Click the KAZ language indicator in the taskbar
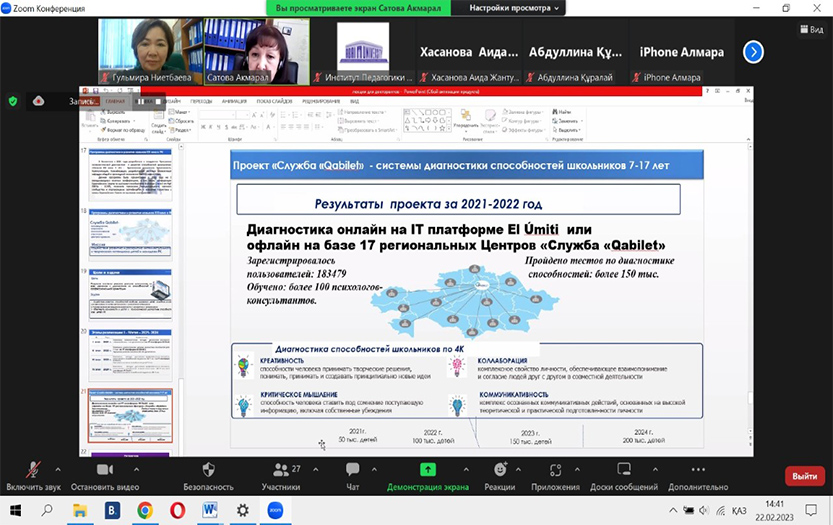The width and height of the screenshot is (833, 525). pyautogui.click(x=739, y=510)
